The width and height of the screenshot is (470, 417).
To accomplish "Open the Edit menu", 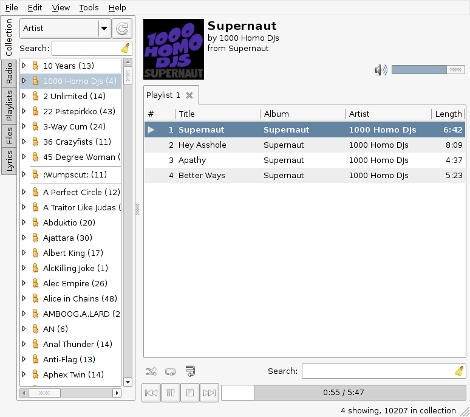I will click(35, 7).
